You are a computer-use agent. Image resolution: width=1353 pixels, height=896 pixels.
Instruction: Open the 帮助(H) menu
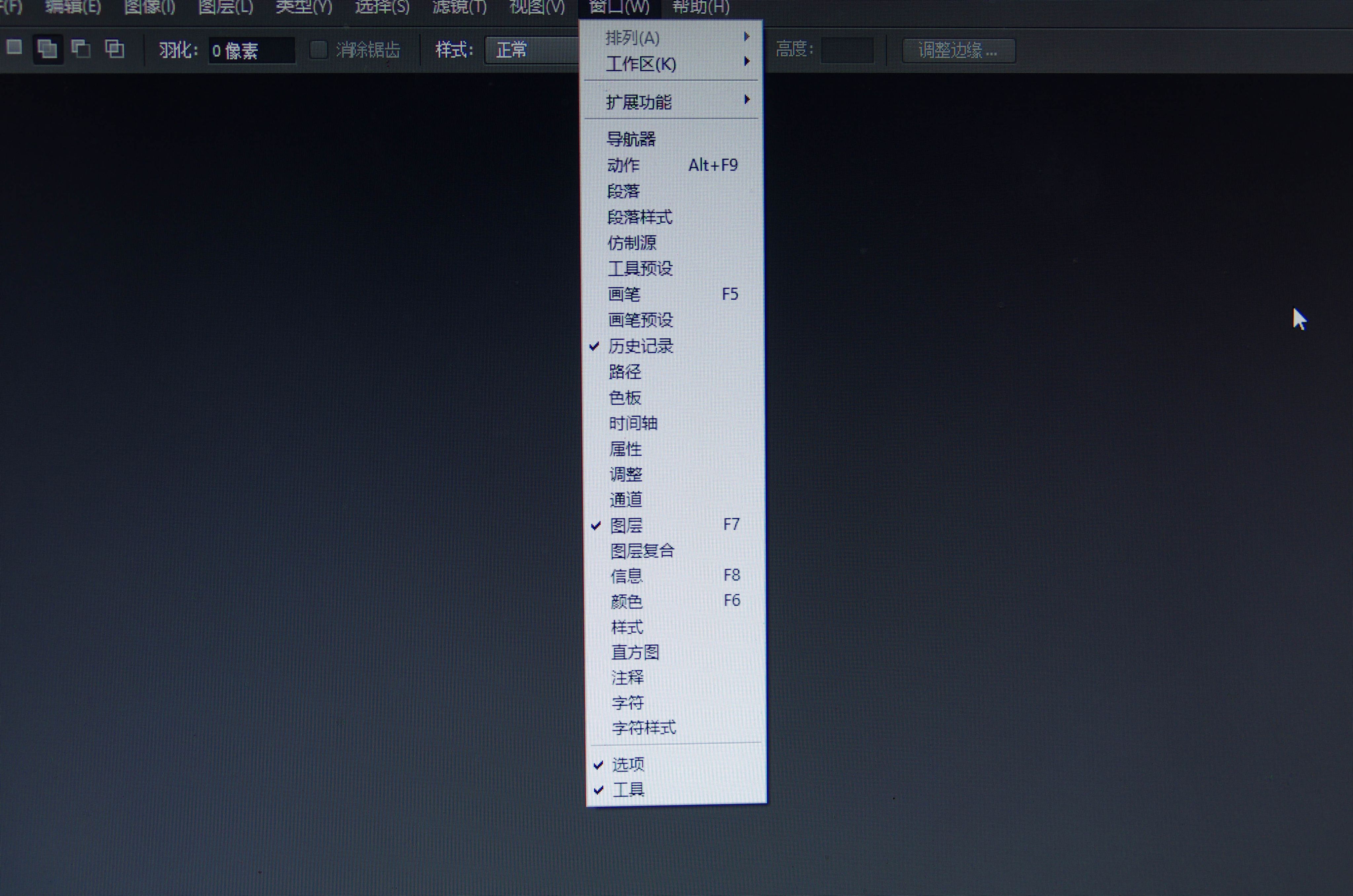click(700, 7)
